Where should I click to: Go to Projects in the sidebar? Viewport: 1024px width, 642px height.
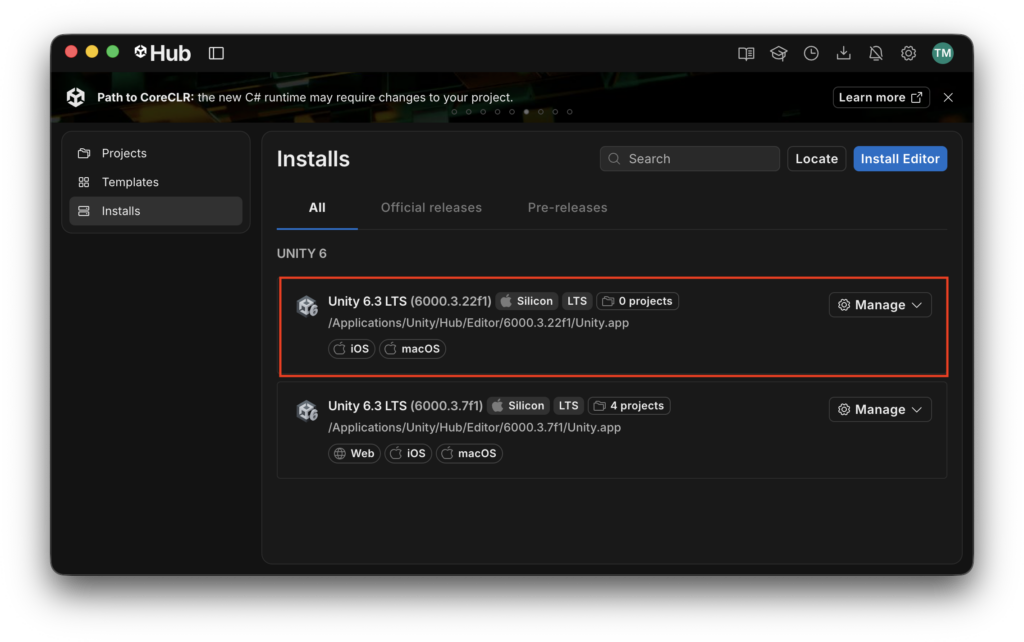[x=156, y=153]
